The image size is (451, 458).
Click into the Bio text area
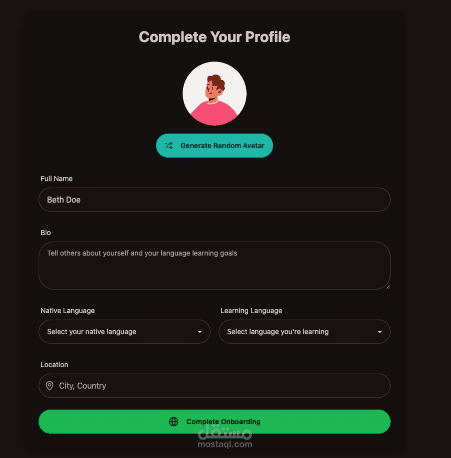pyautogui.click(x=215, y=266)
